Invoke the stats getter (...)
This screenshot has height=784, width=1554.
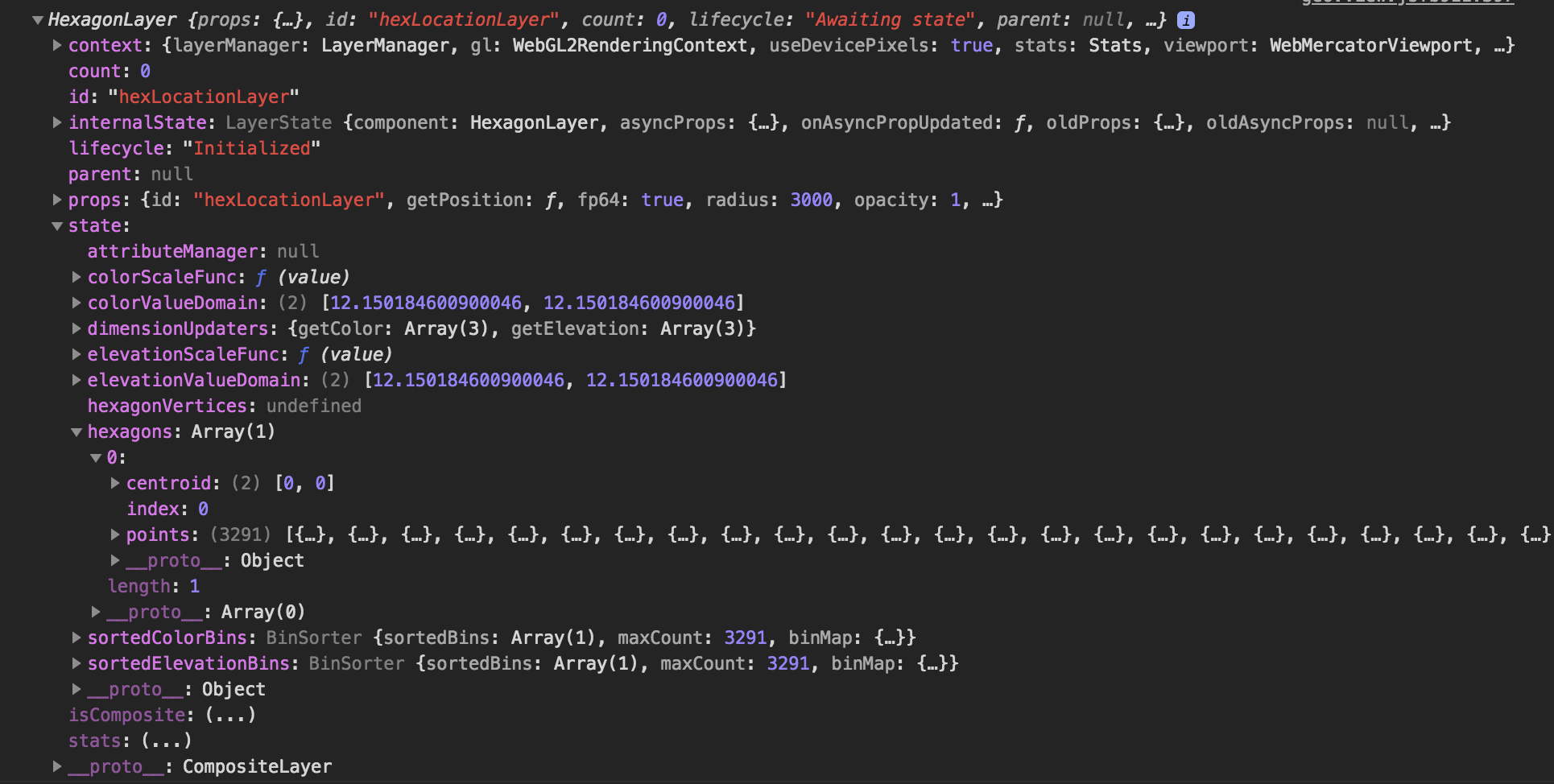point(167,741)
